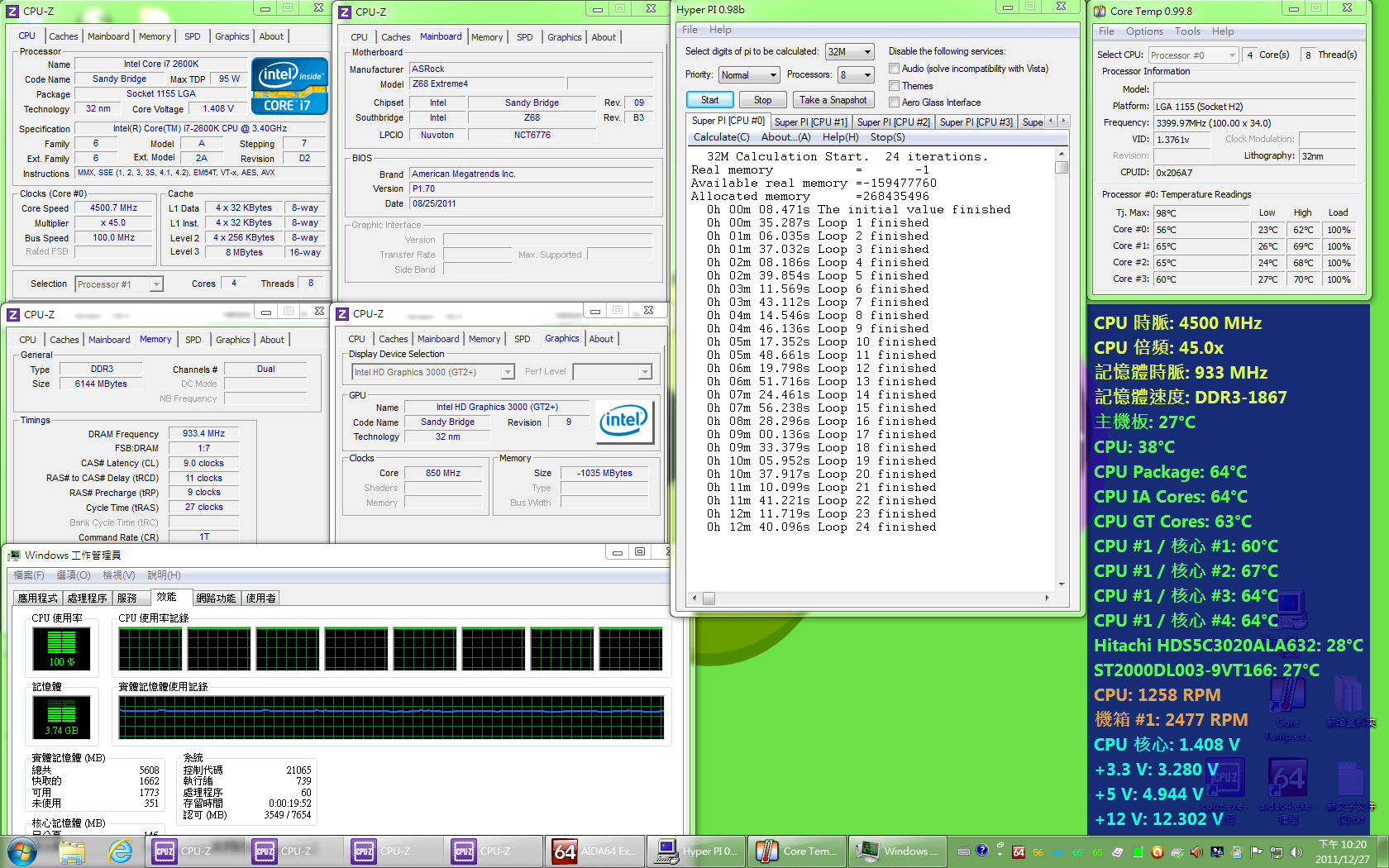The height and width of the screenshot is (868, 1389).
Task: Switch to AIDA64 Extreme taskbar button
Action: click(x=594, y=851)
